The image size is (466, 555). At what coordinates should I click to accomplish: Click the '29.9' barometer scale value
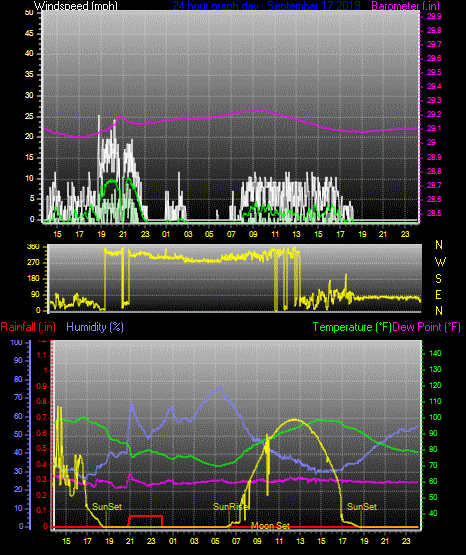[434, 17]
